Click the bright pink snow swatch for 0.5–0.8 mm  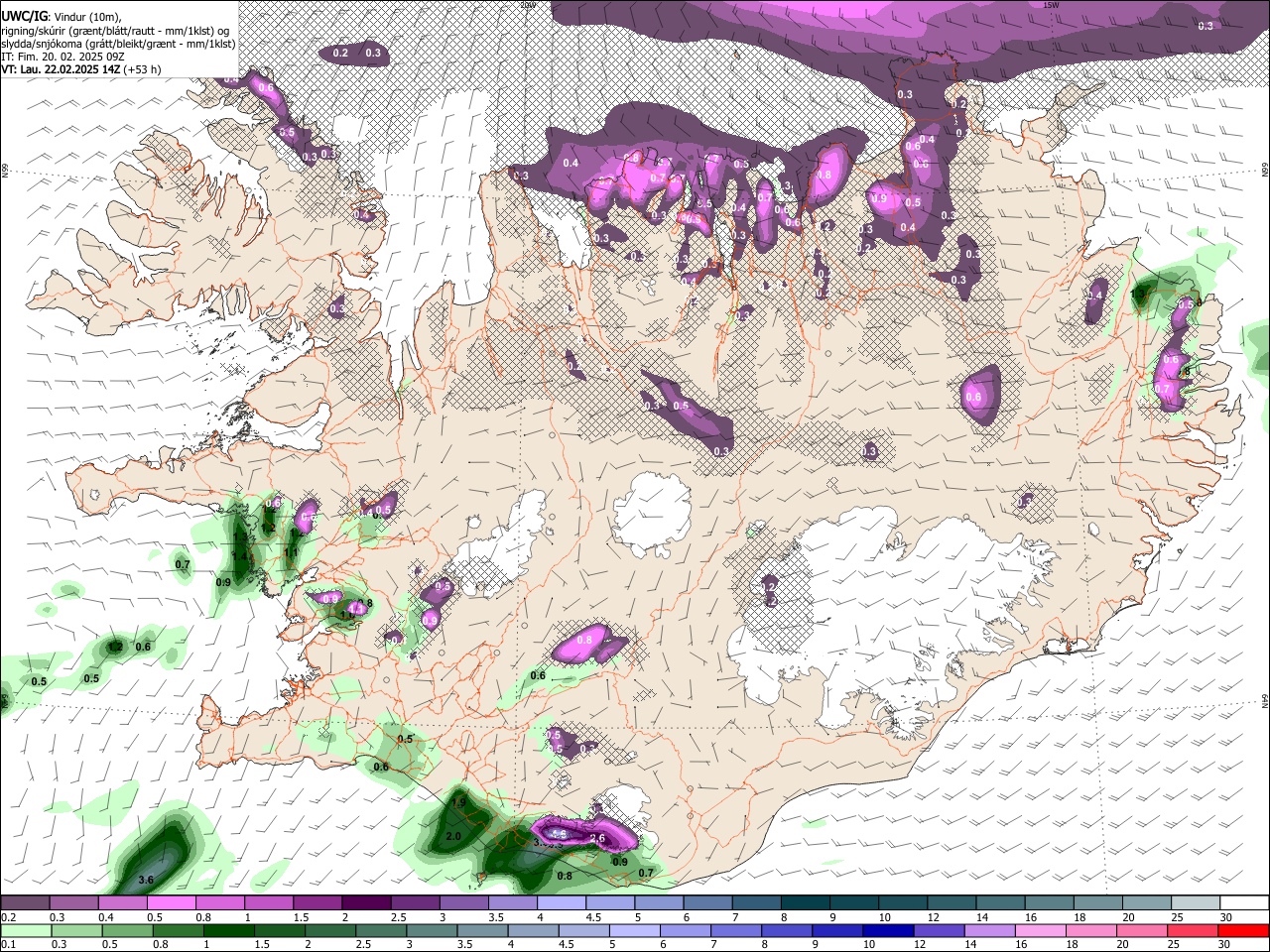coord(172,903)
